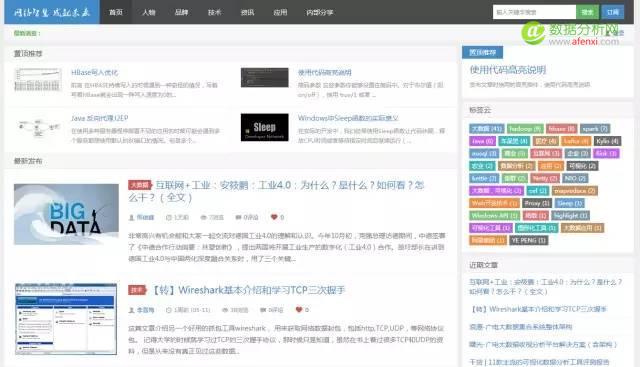Open the Windows Sleep function article link
Screen dimensions: 640x367
click(x=348, y=118)
